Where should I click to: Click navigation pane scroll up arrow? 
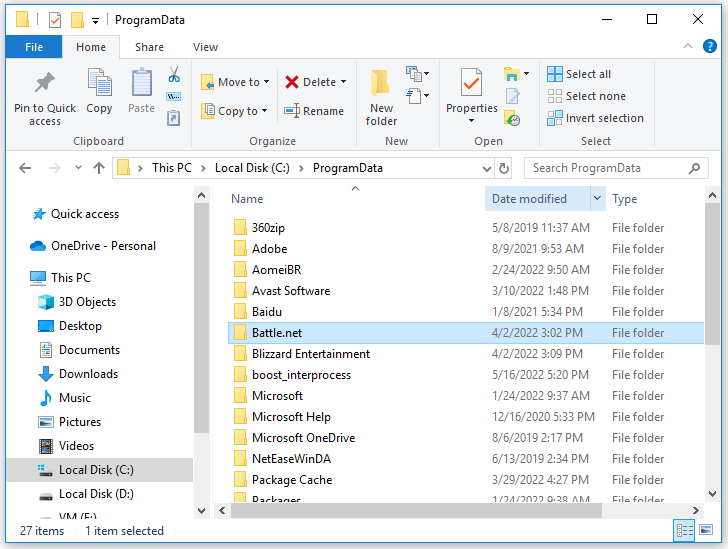tap(202, 195)
